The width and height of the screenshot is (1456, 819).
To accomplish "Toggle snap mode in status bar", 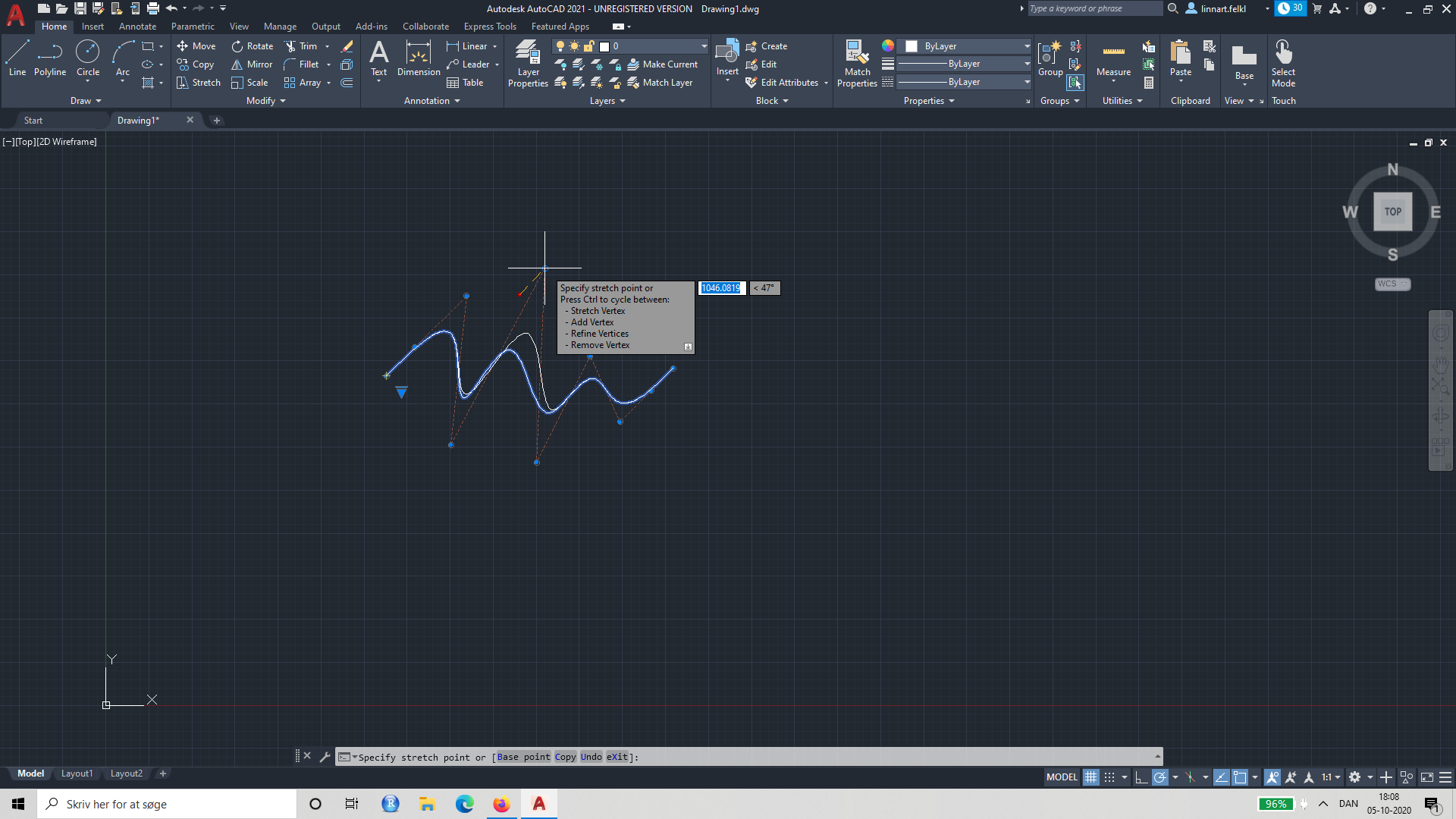I will [1109, 777].
